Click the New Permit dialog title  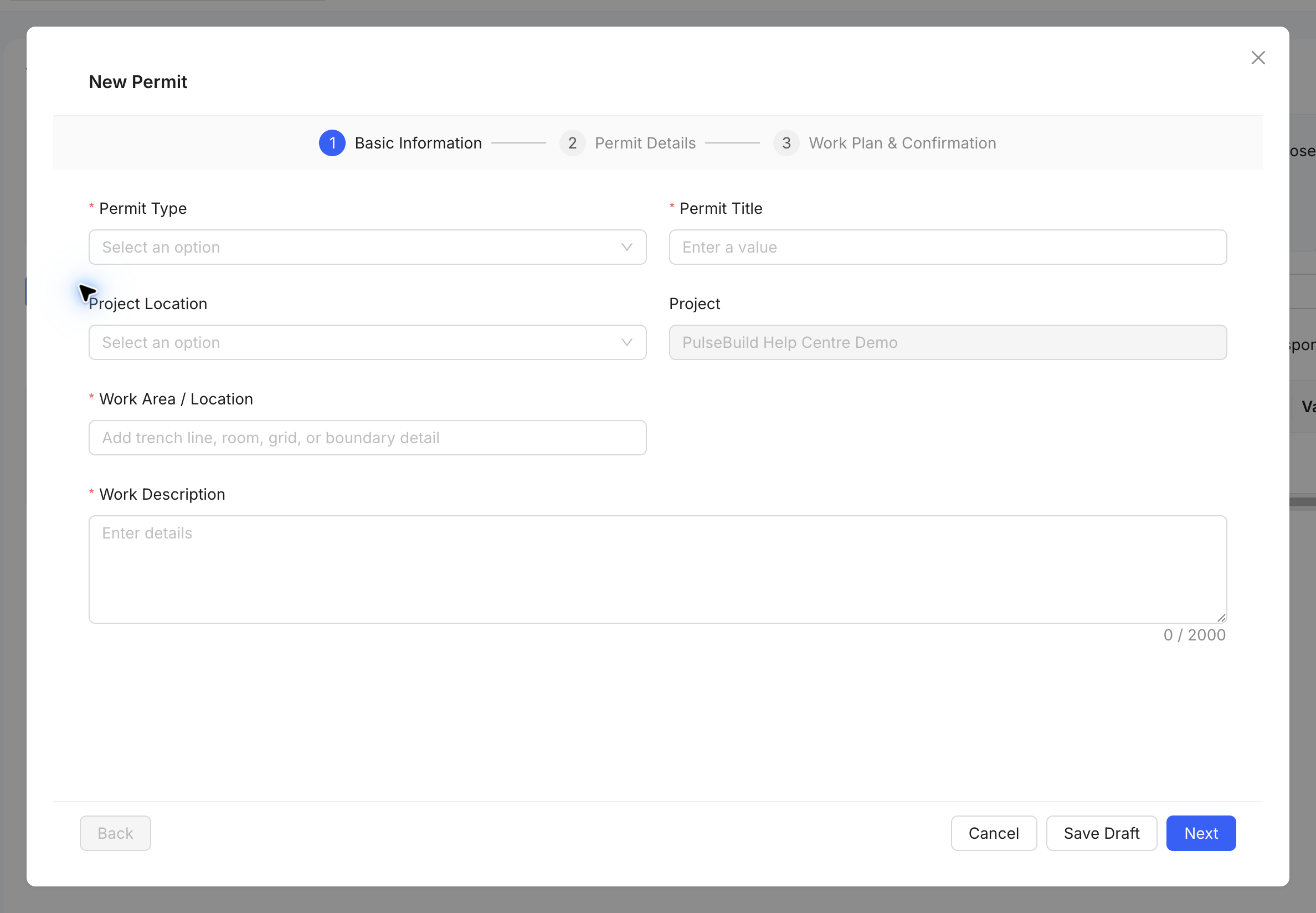point(138,82)
